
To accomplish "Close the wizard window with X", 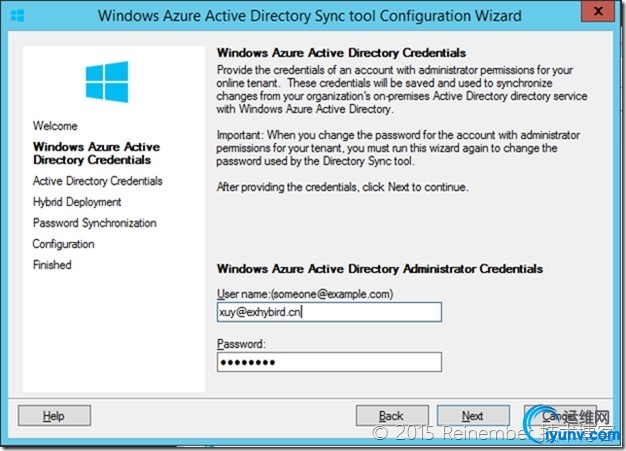I will tap(598, 11).
